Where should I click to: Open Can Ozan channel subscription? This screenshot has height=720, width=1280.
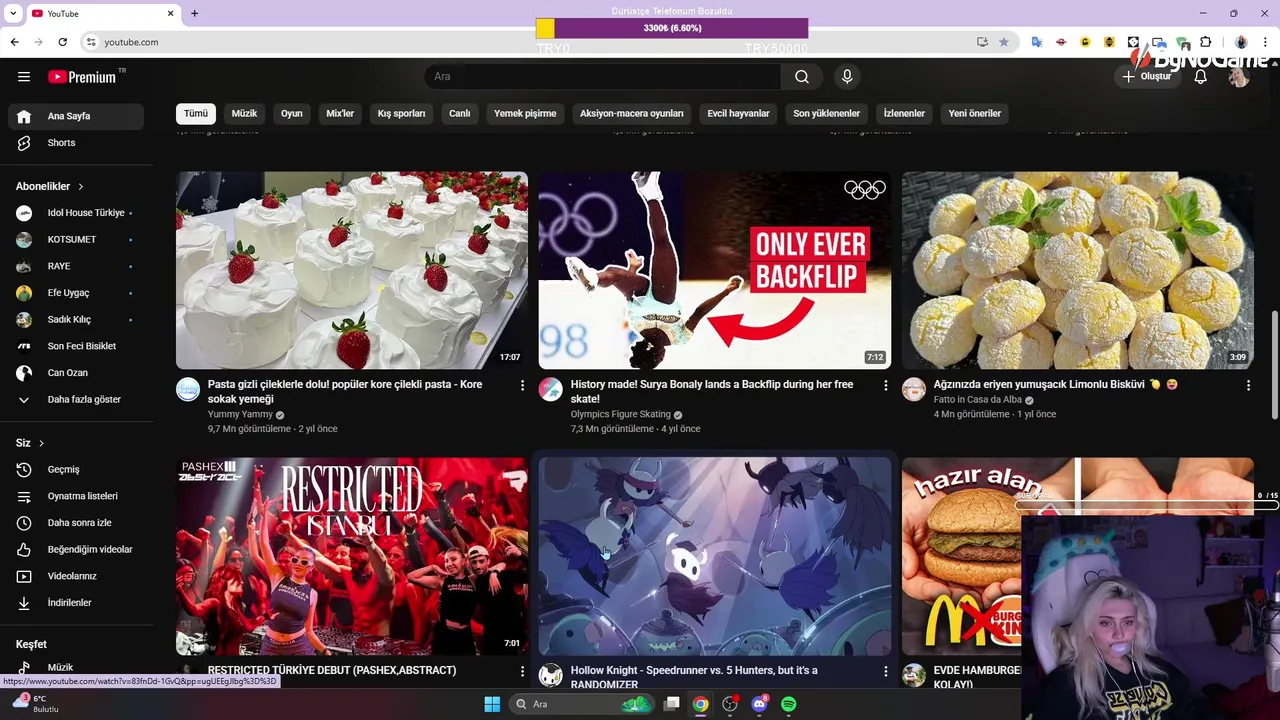pos(76,373)
